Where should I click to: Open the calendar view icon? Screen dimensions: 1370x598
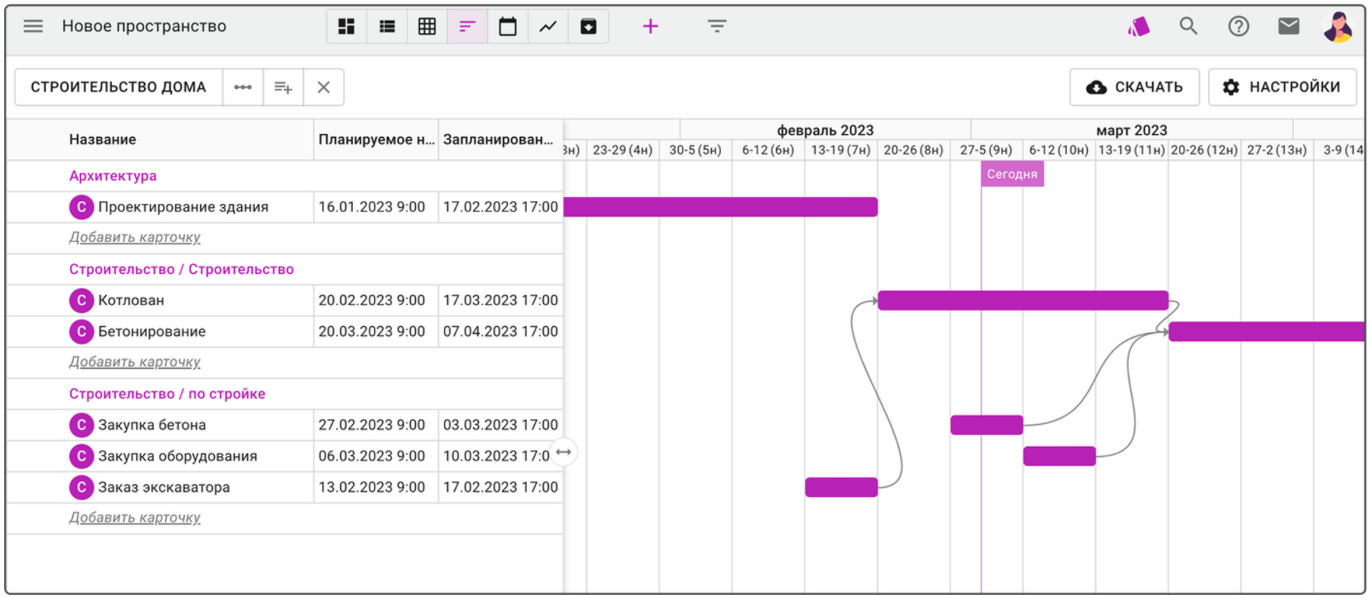point(508,27)
